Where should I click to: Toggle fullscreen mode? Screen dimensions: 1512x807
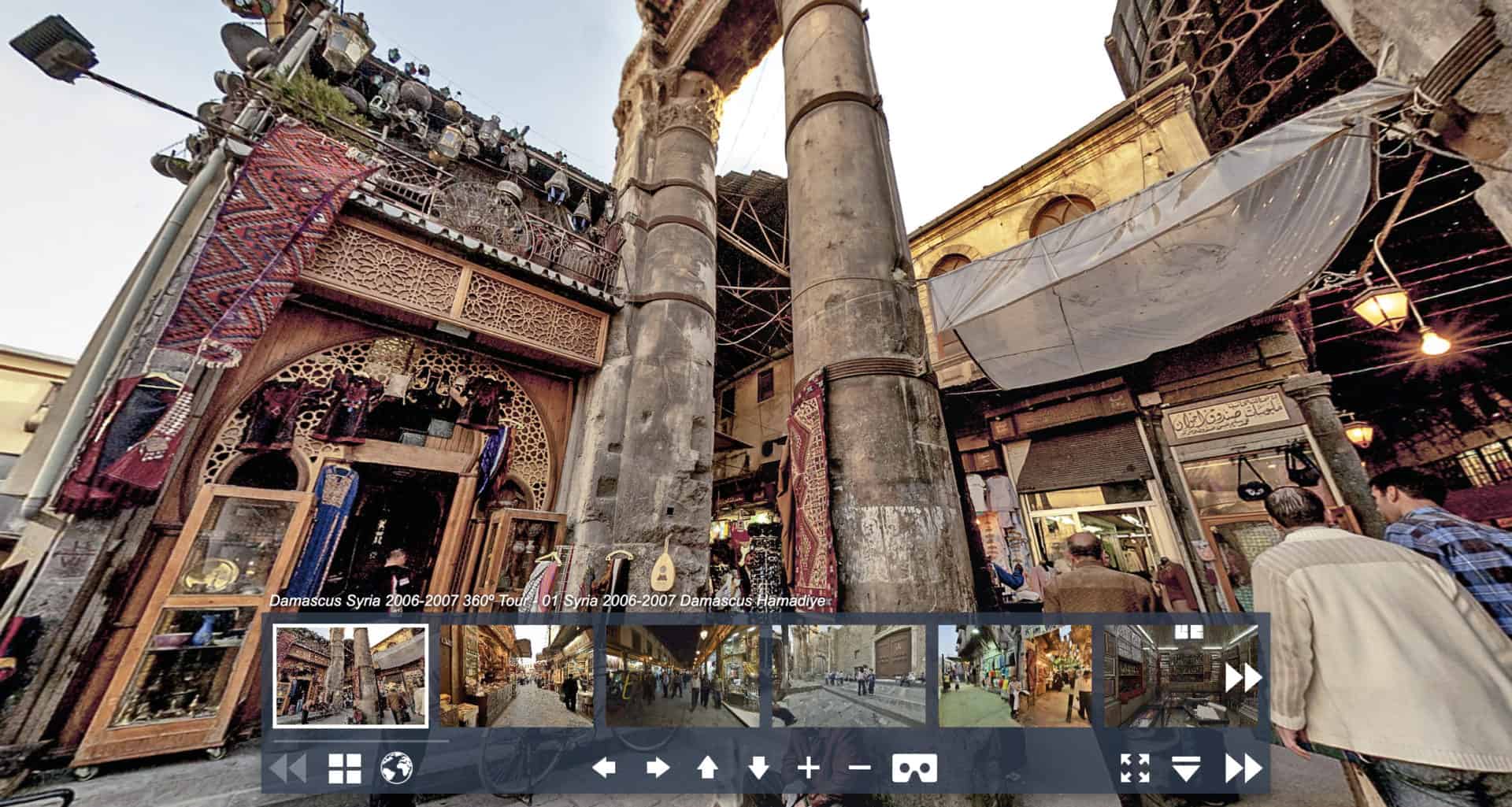[1134, 768]
